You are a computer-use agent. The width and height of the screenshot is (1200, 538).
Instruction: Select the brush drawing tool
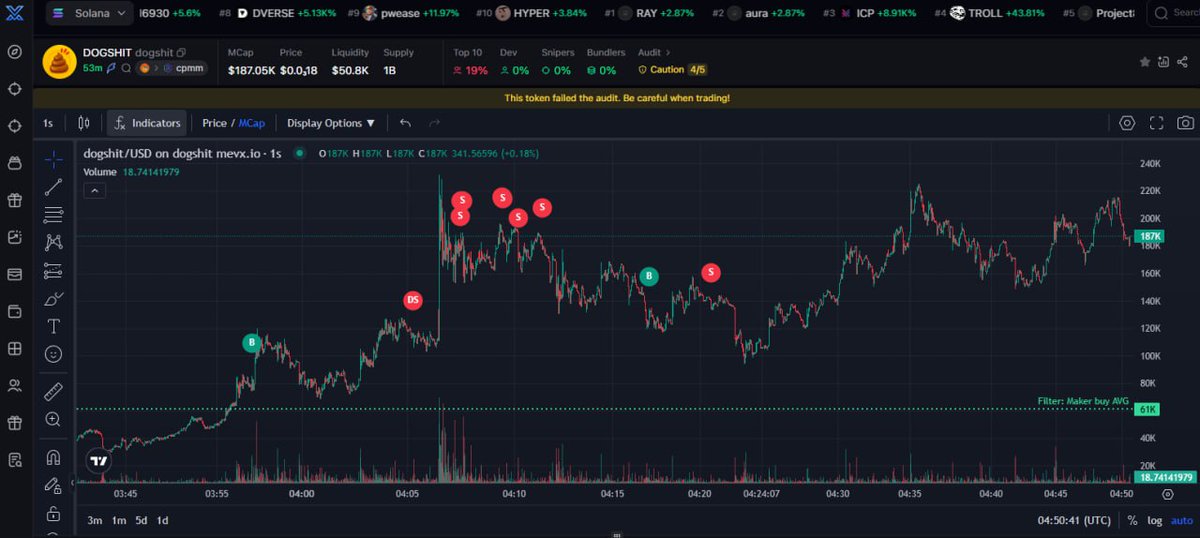coord(53,298)
